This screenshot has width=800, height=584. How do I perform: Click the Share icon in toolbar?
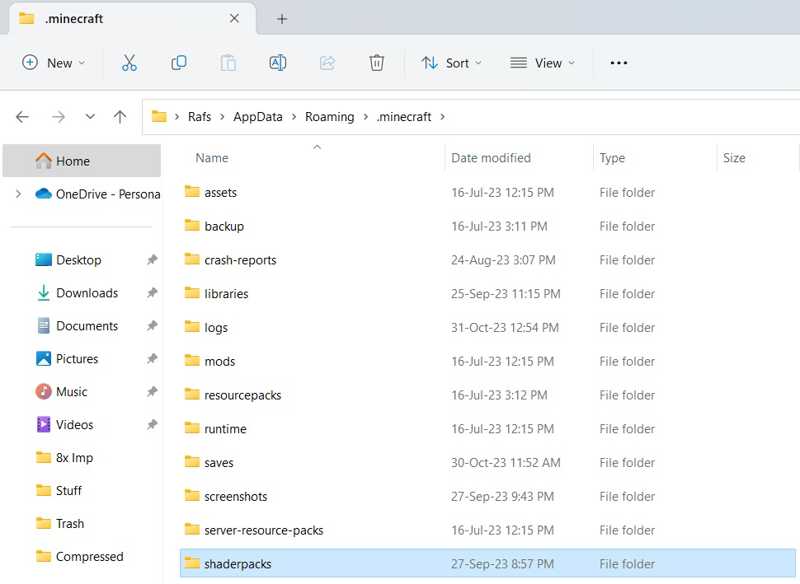[327, 63]
